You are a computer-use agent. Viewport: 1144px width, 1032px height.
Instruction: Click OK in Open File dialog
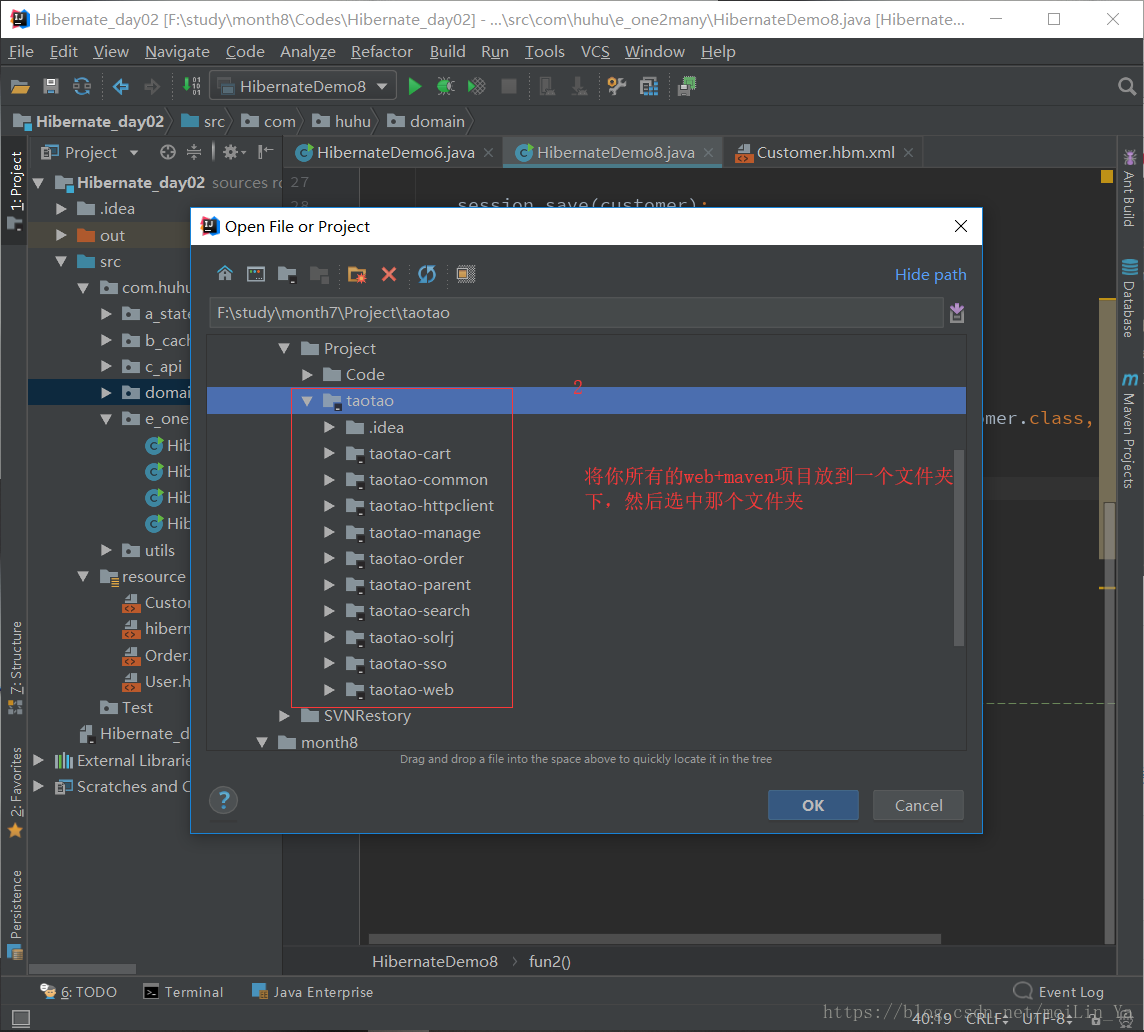[813, 805]
